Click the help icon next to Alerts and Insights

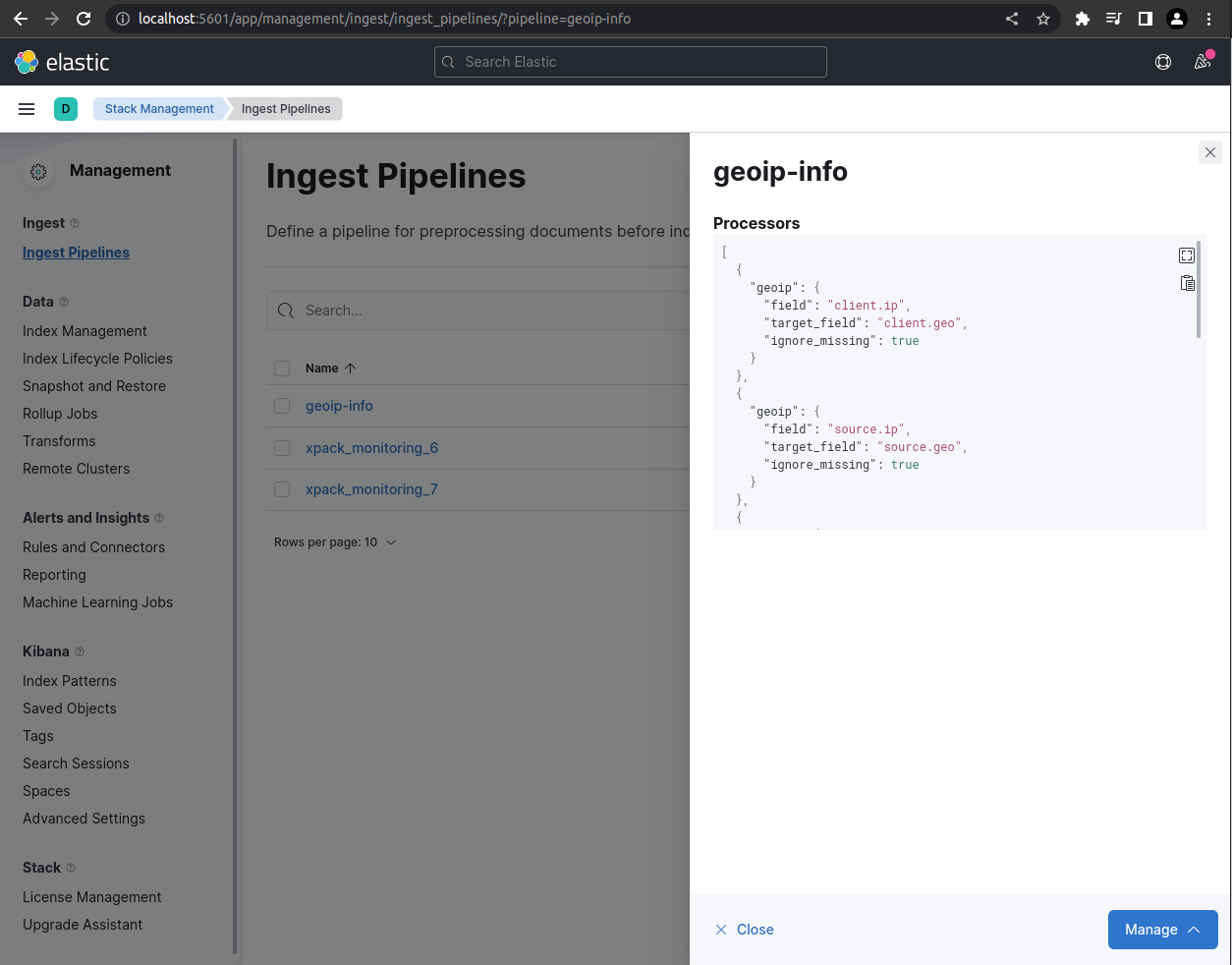(x=159, y=518)
